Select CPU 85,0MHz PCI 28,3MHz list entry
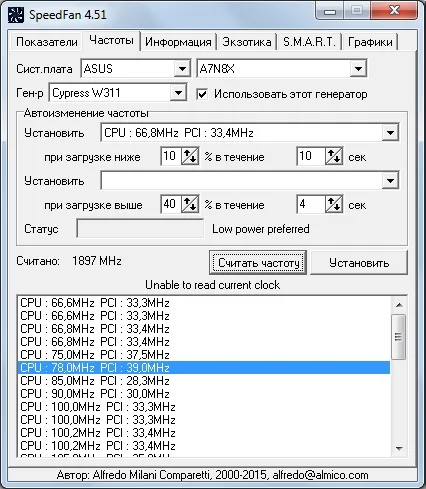 [x=203, y=381]
